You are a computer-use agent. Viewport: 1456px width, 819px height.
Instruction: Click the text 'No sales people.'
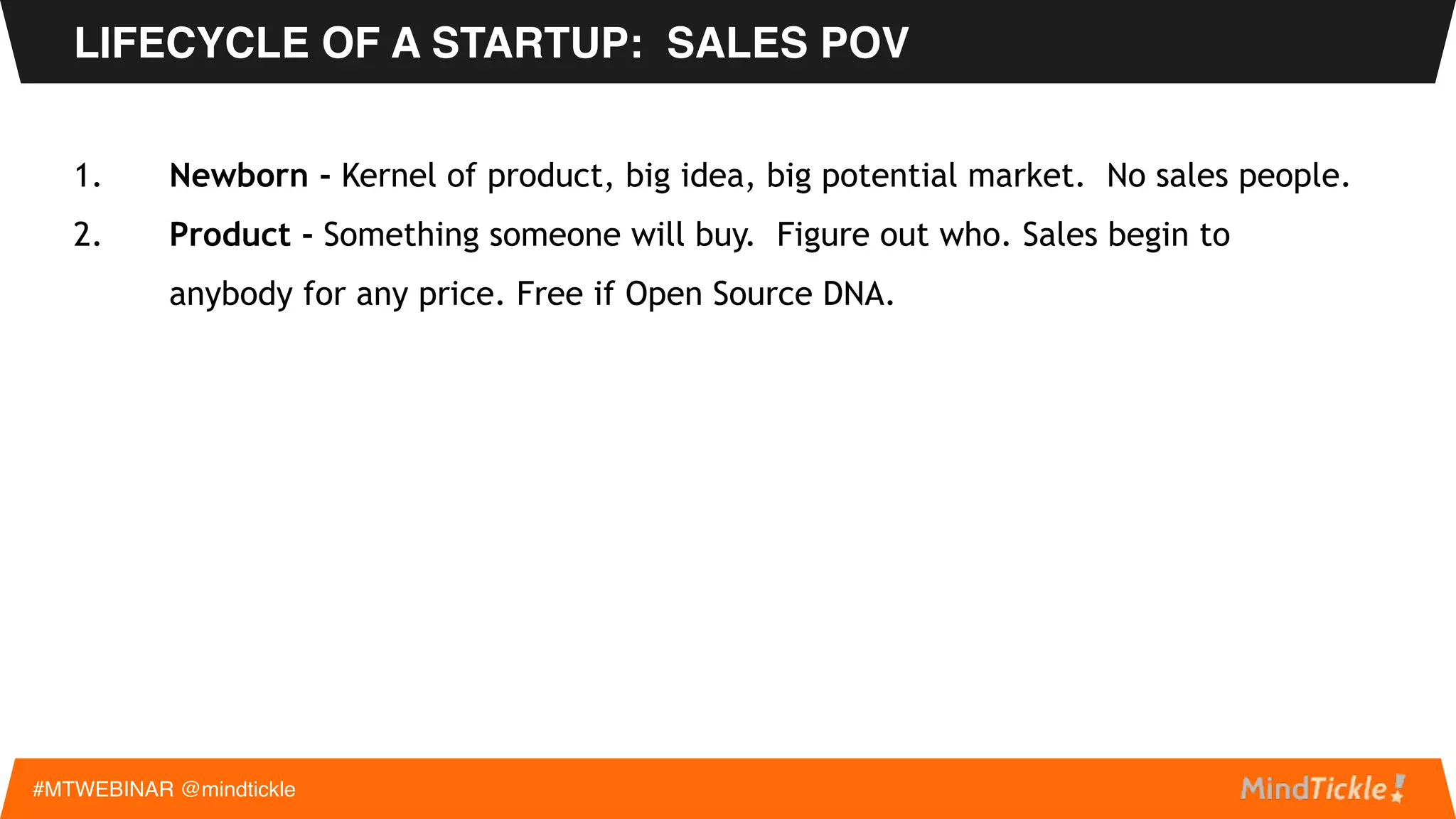(x=1228, y=176)
